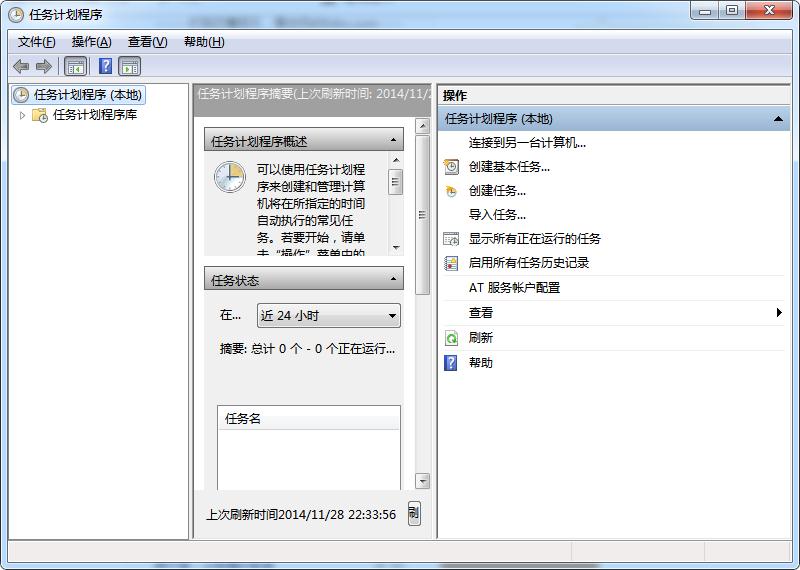The height and width of the screenshot is (570, 800).
Task: Click 启用所有任务历史记录 action
Action: (529, 263)
